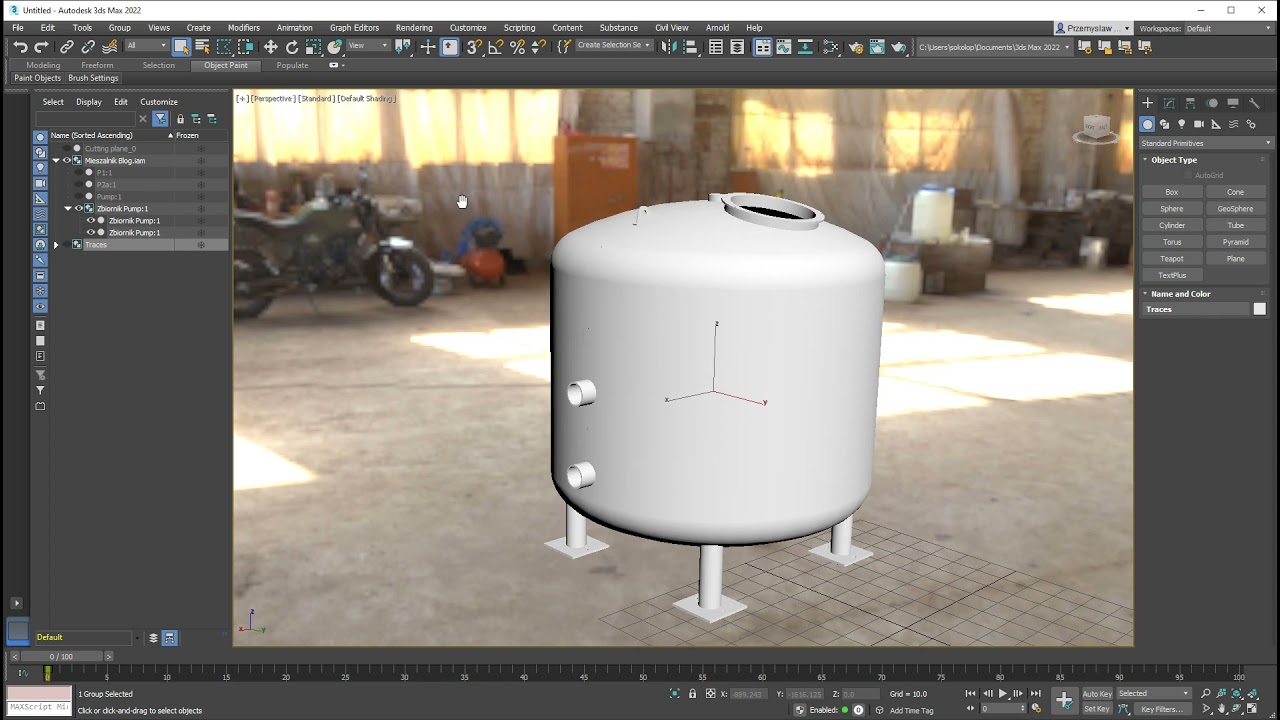Switch to the Modify panel tab icon
1280x720 pixels.
[1169, 103]
